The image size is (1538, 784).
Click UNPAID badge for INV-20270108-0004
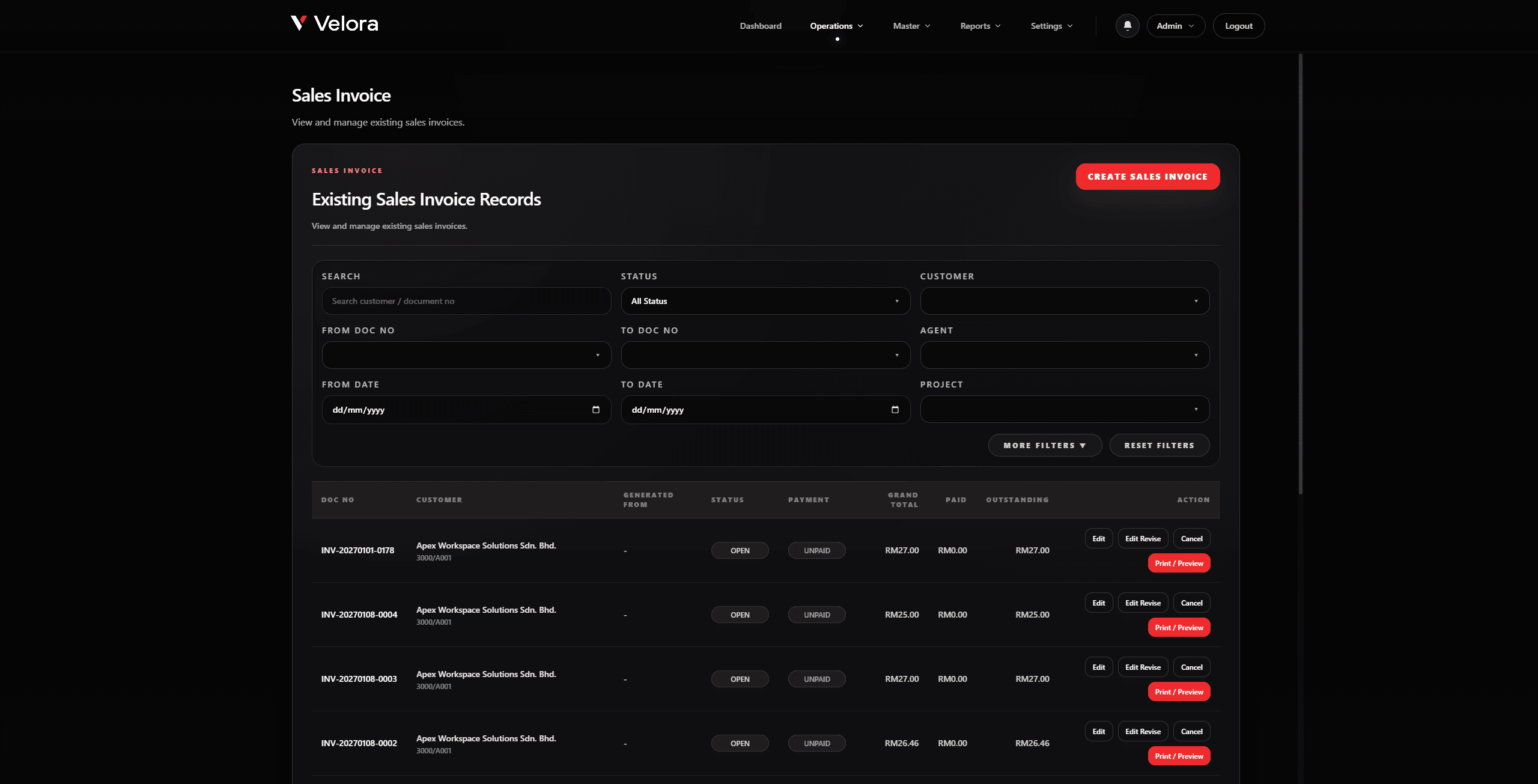pos(816,615)
